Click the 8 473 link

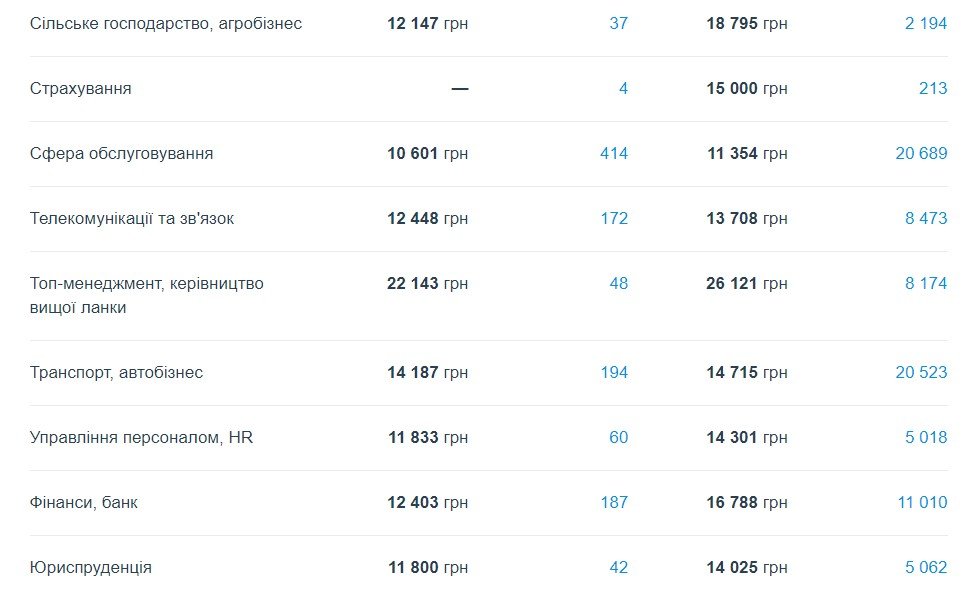point(925,218)
